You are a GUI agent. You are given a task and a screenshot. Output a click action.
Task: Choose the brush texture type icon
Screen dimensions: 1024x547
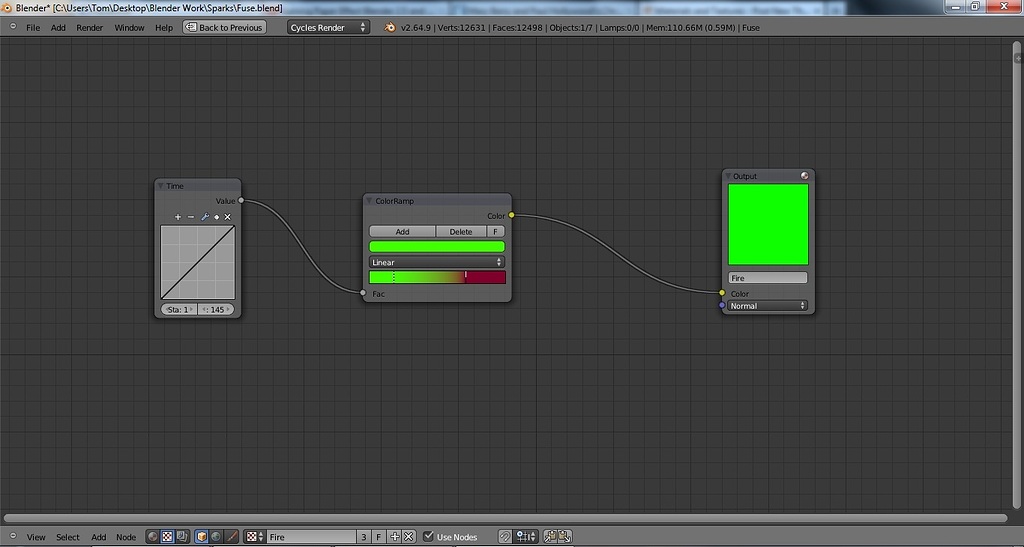[231, 537]
